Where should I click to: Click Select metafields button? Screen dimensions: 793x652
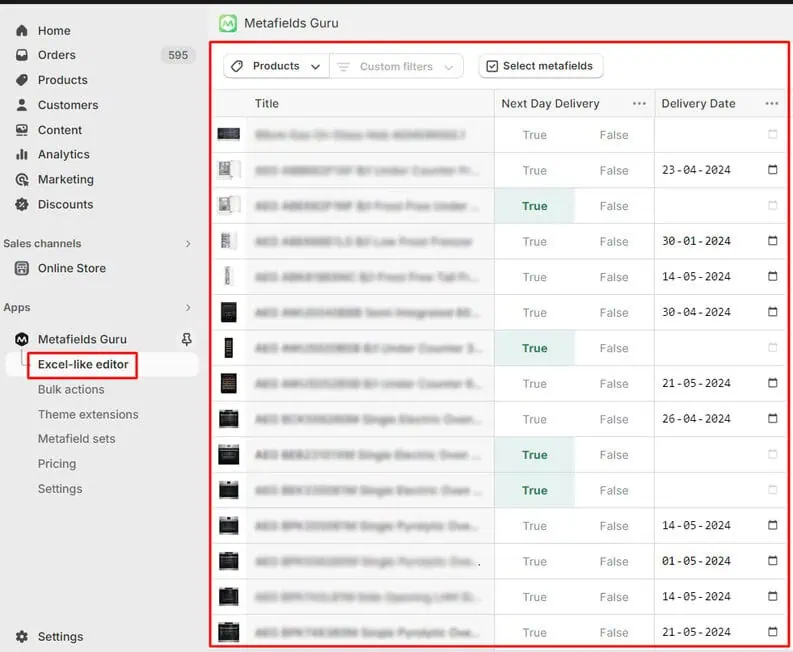(x=541, y=66)
